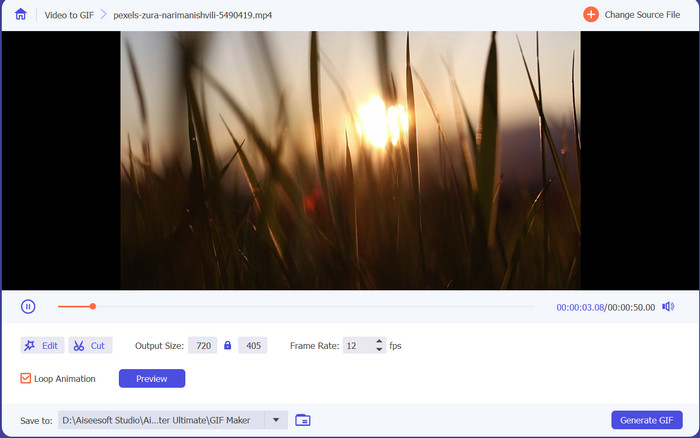The image size is (700, 438).
Task: Click the playback progress slider handle
Action: coord(92,307)
